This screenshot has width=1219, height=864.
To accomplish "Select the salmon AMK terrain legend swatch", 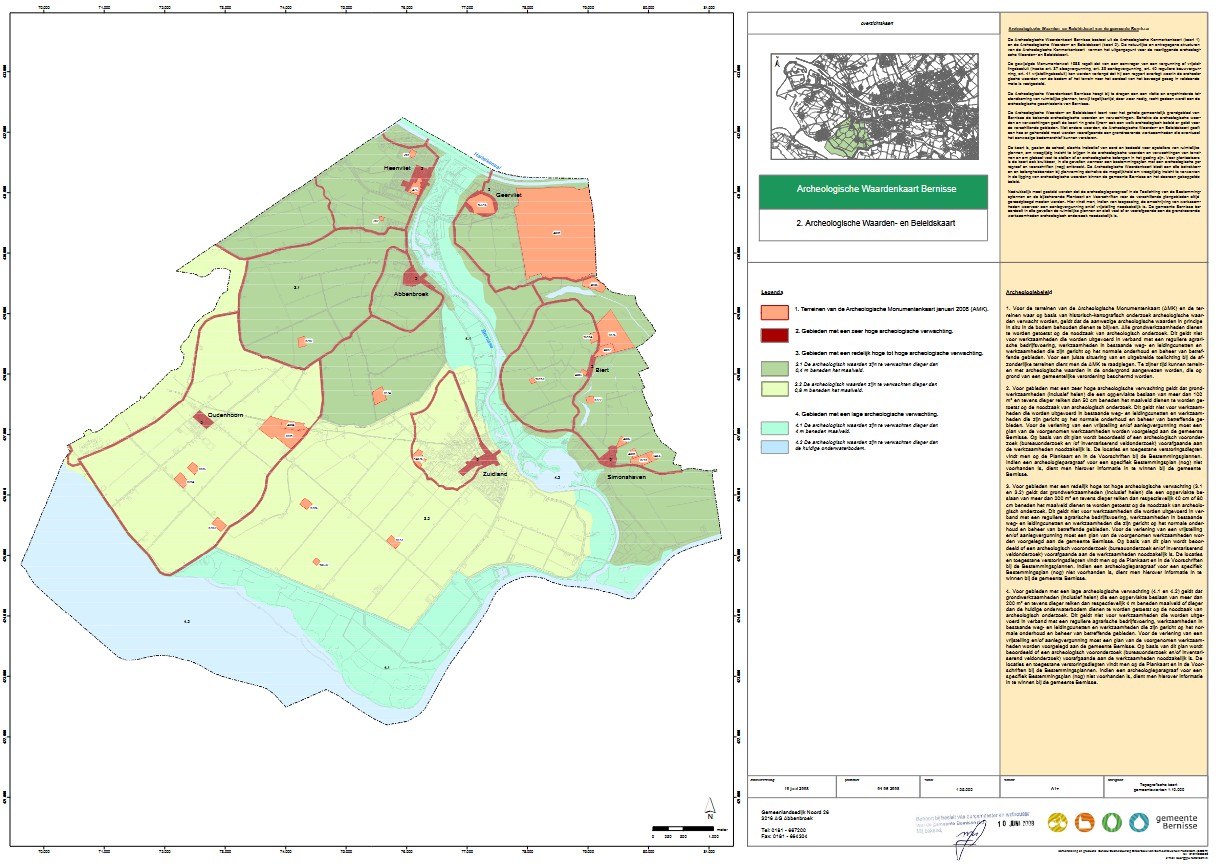I will click(x=775, y=310).
